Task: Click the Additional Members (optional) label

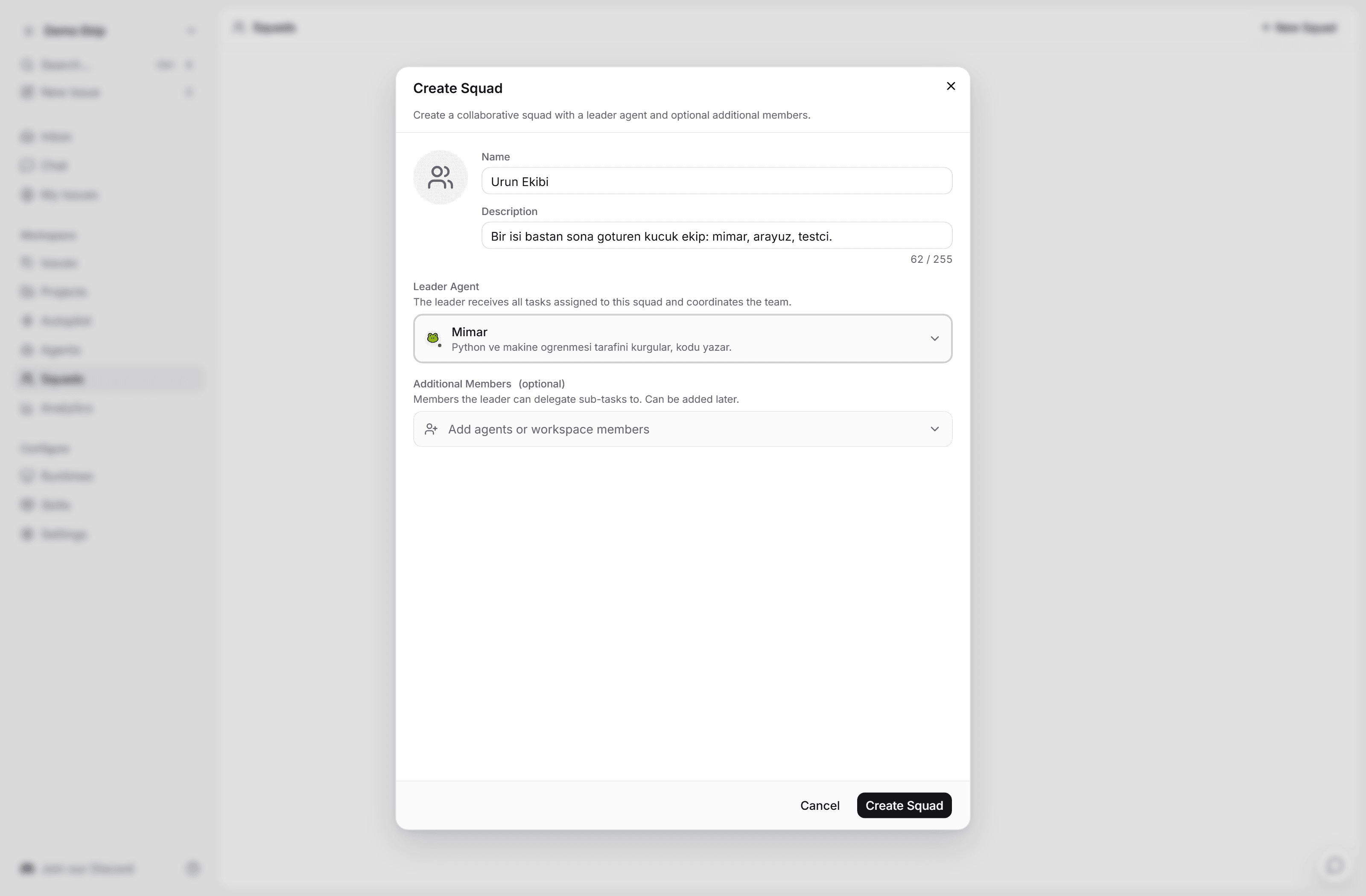Action: [x=489, y=384]
